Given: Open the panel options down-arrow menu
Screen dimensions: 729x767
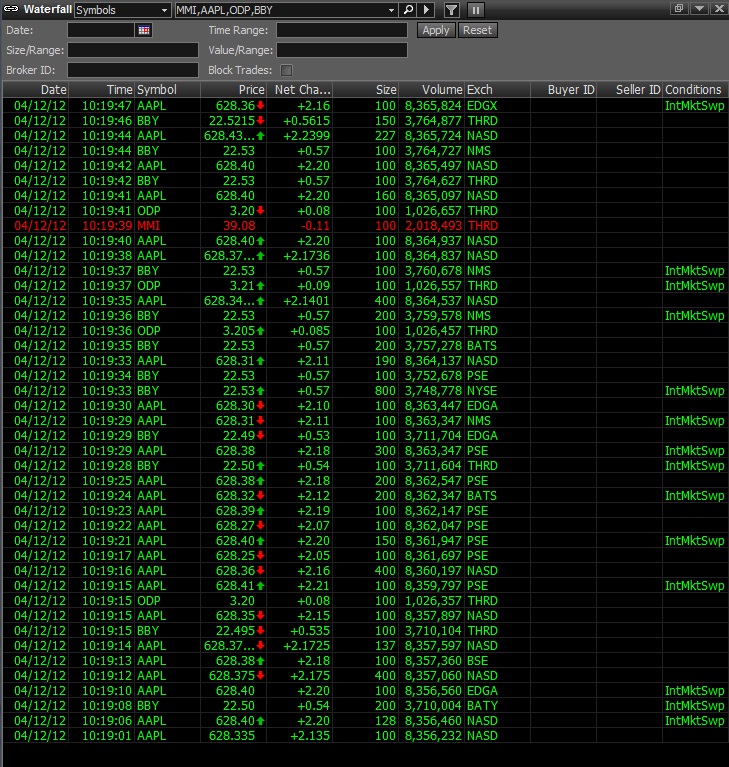Looking at the screenshot, I should click(x=699, y=8).
